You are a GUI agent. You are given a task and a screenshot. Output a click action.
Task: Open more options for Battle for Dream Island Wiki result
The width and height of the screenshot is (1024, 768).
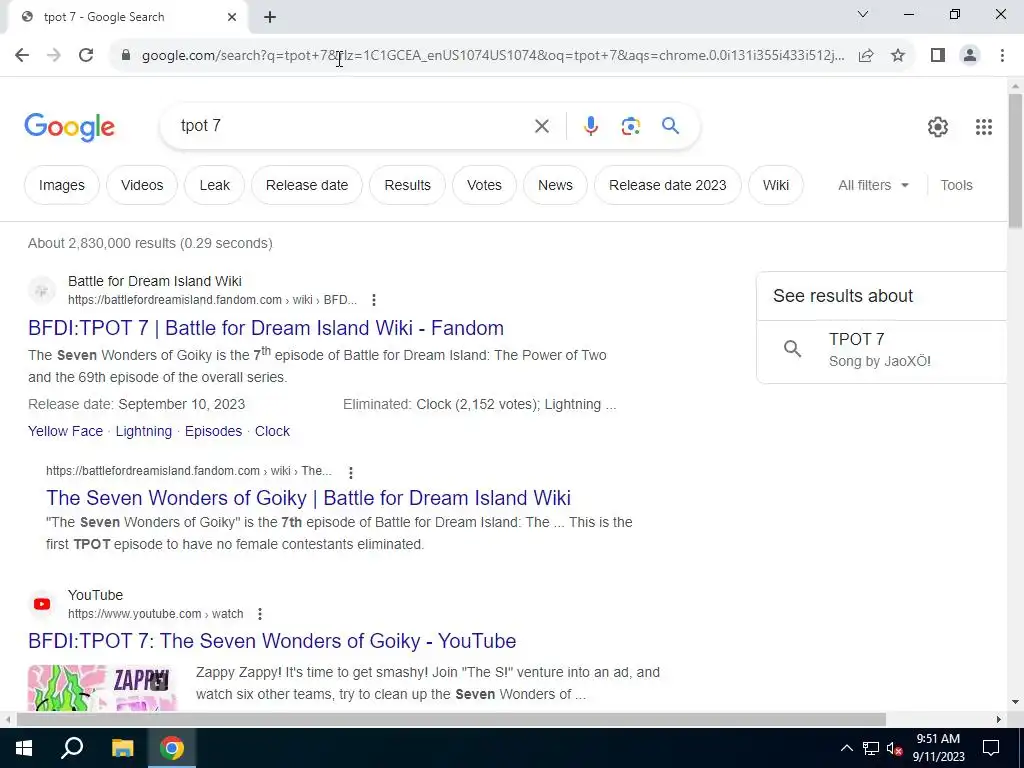point(374,300)
